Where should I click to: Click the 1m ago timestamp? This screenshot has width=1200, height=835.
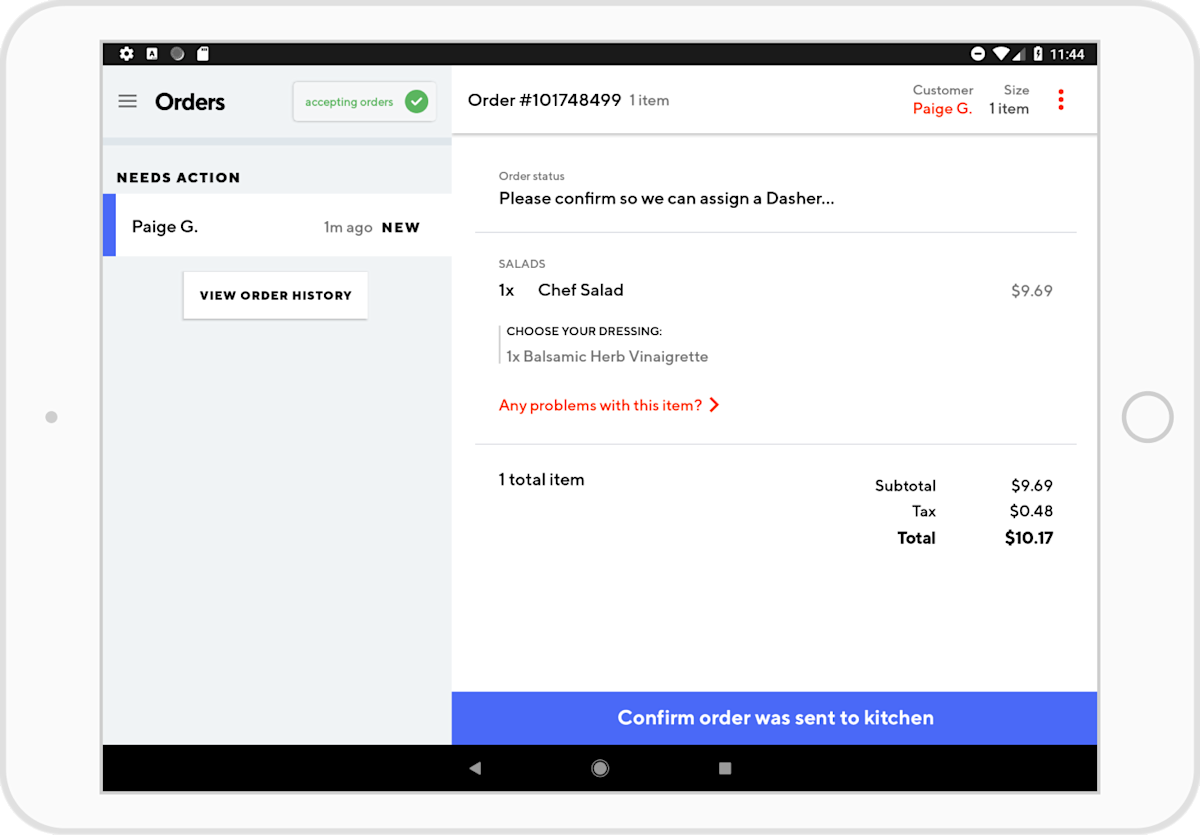347,227
